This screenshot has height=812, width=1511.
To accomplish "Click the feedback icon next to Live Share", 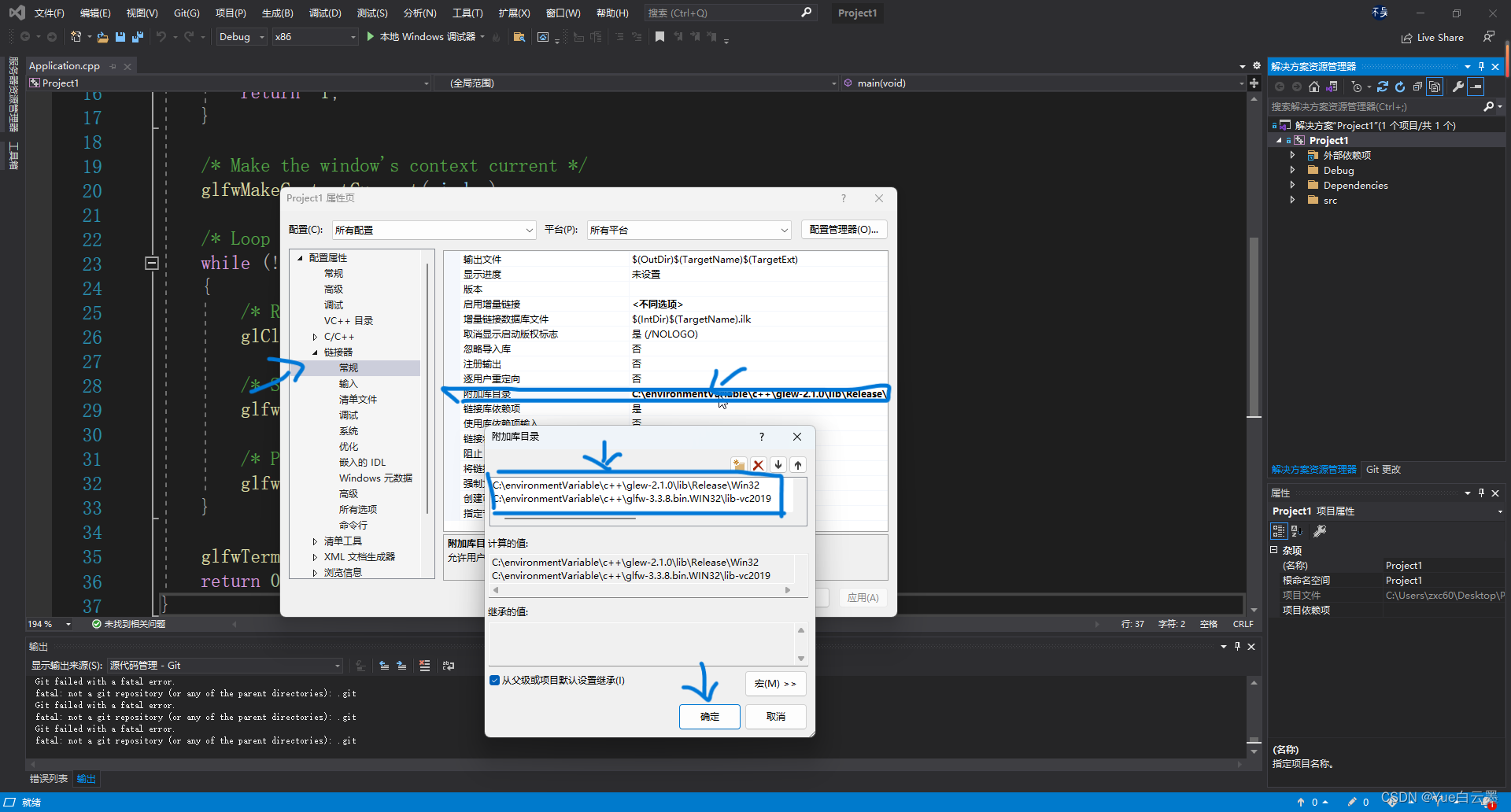I will click(1488, 37).
